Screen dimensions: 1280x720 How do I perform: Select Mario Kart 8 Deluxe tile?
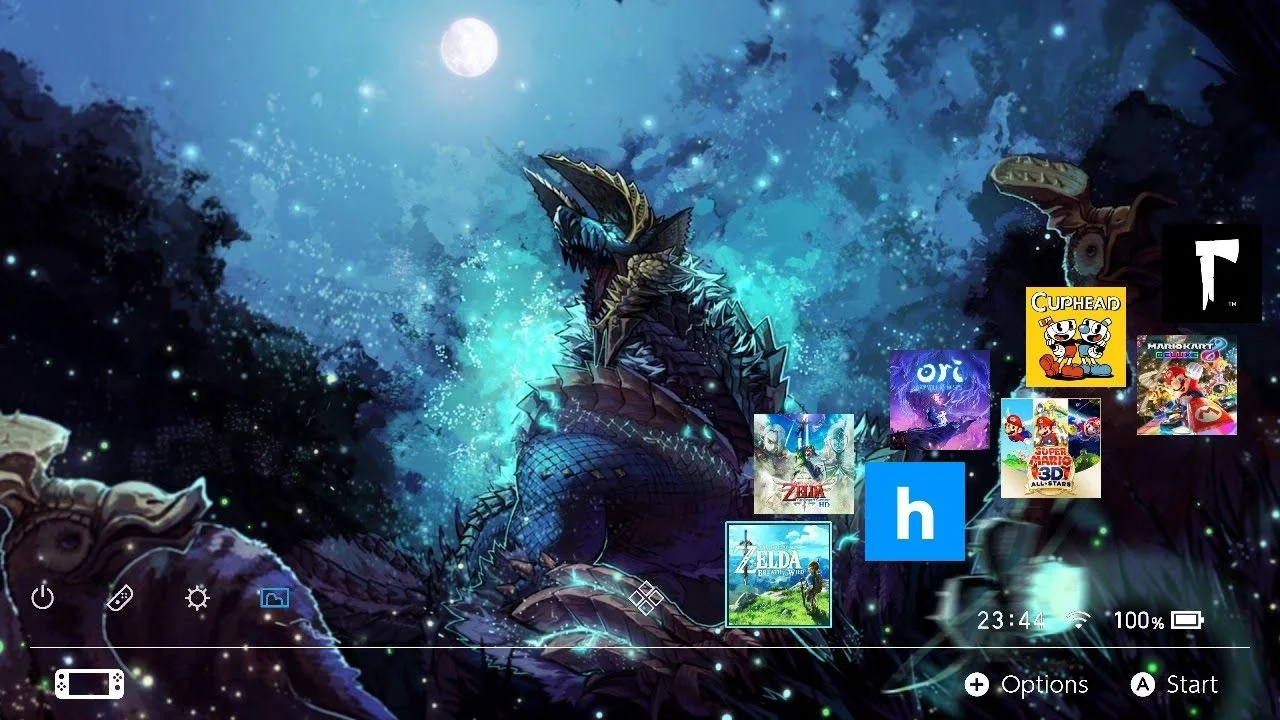(1187, 385)
